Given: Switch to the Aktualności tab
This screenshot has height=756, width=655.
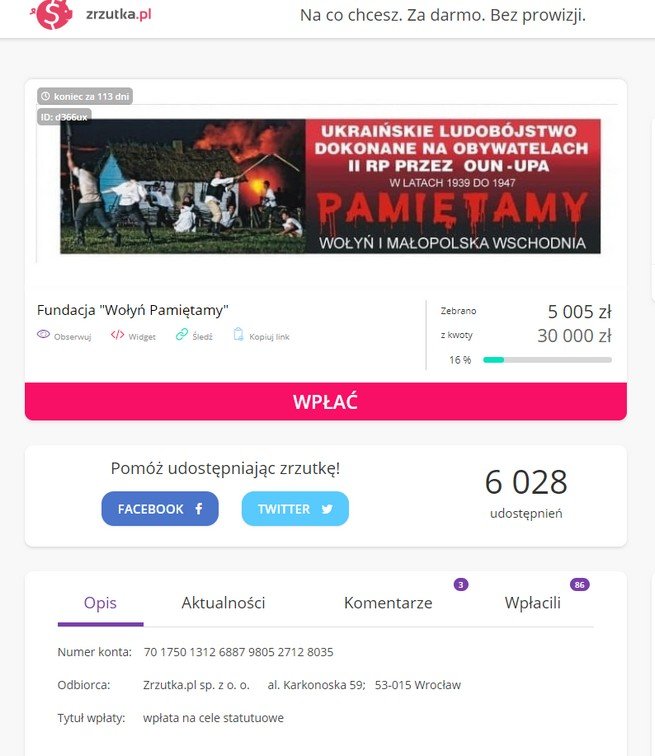Looking at the screenshot, I should click(223, 603).
